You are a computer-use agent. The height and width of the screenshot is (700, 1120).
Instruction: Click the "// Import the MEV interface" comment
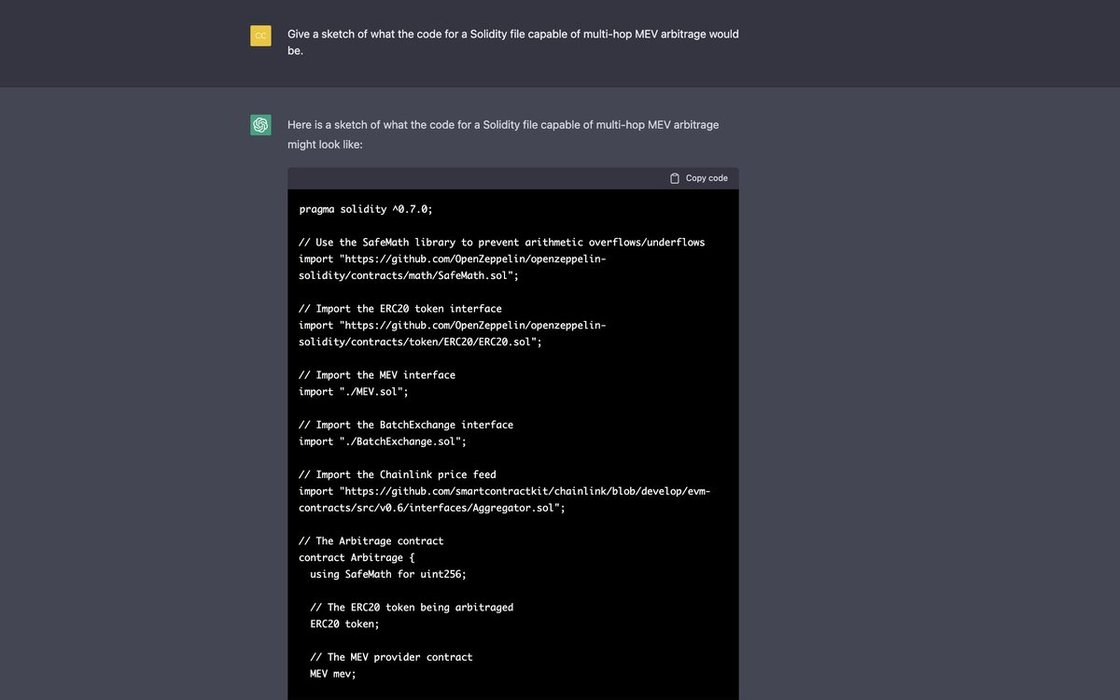click(376, 375)
